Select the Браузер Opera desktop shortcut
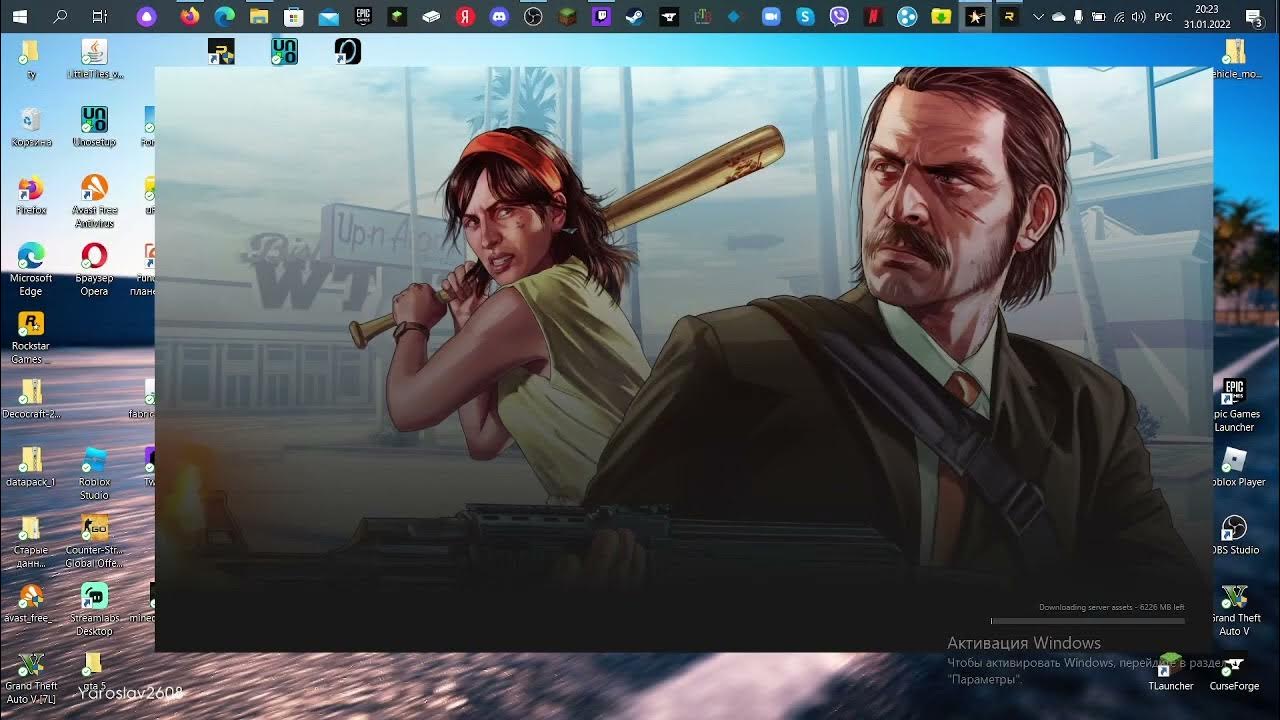This screenshot has width=1280, height=720. click(x=94, y=269)
